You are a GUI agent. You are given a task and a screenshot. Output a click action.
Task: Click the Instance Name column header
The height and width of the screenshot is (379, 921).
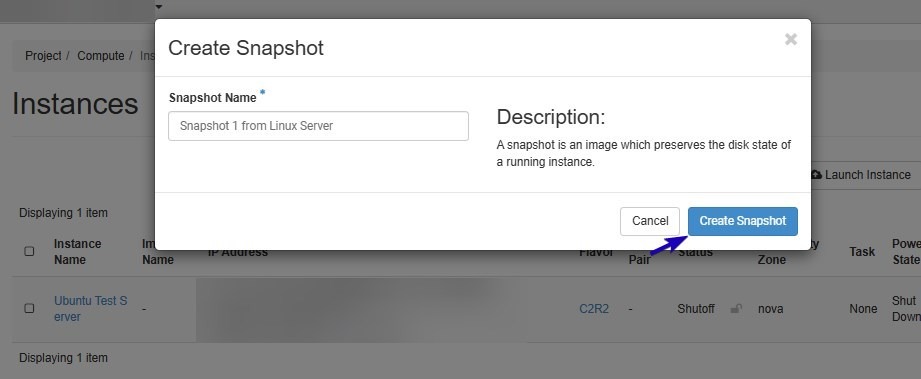coord(78,251)
